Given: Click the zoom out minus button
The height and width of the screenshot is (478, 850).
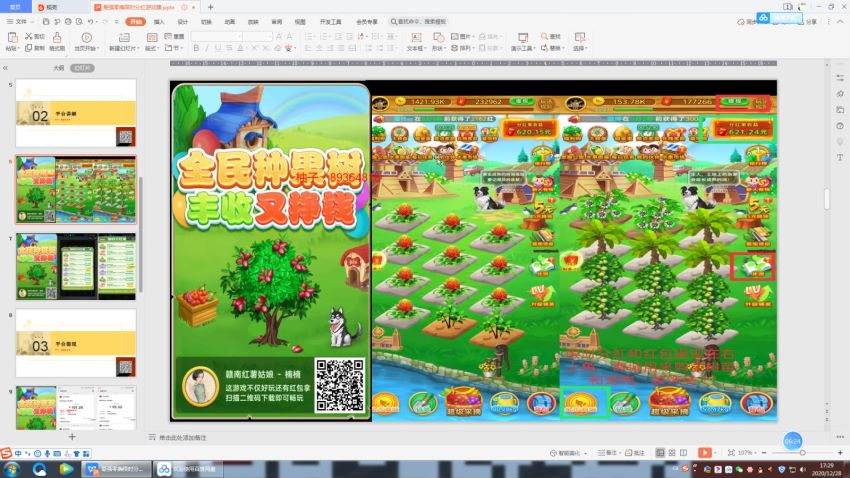Looking at the screenshot, I should click(764, 453).
